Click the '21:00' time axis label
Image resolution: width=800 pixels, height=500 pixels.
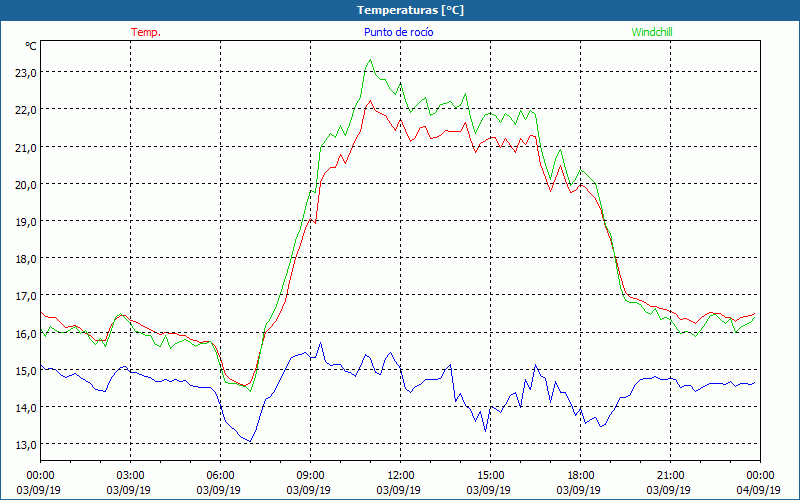[x=670, y=476]
